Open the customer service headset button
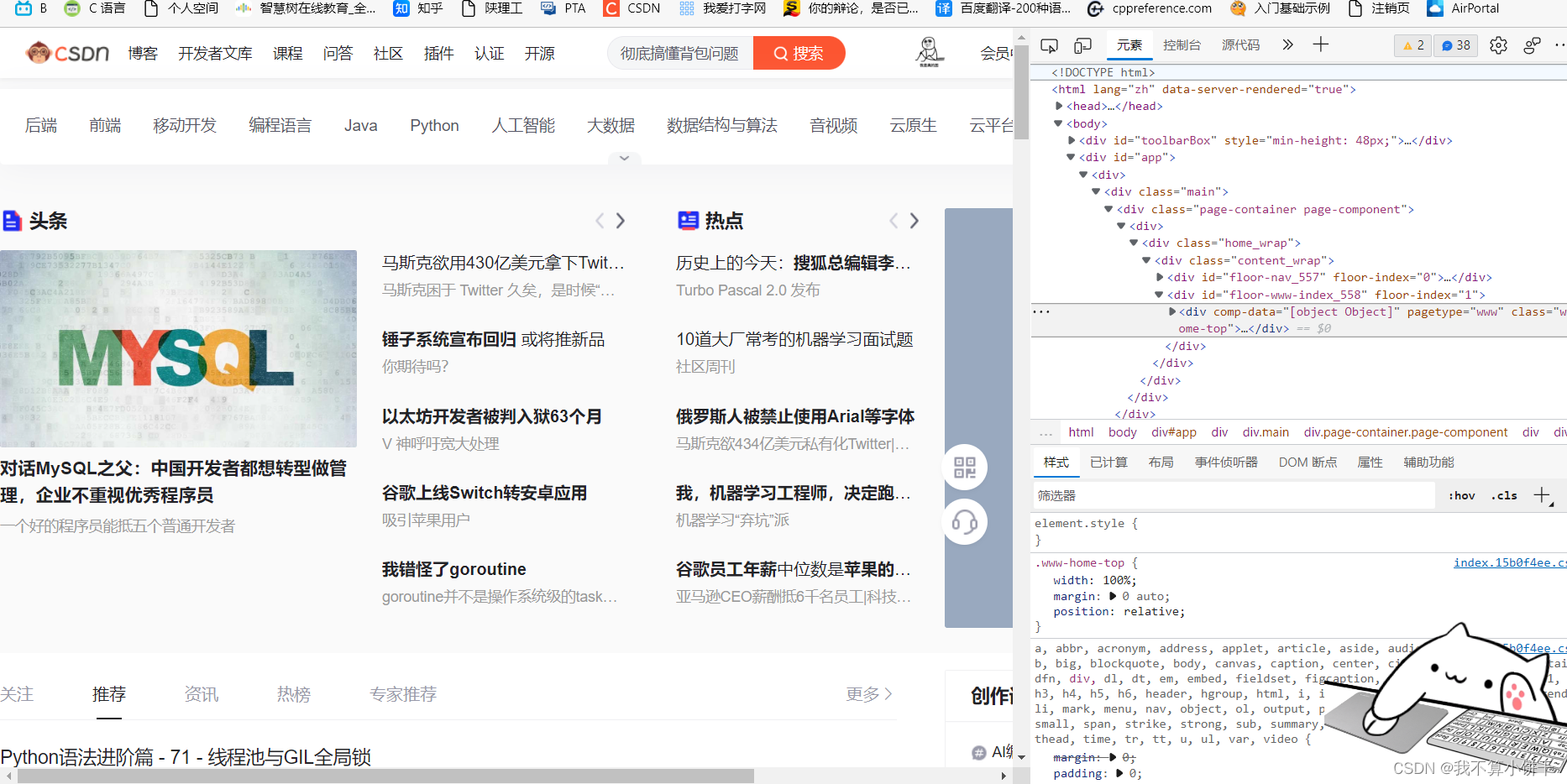 (x=965, y=522)
